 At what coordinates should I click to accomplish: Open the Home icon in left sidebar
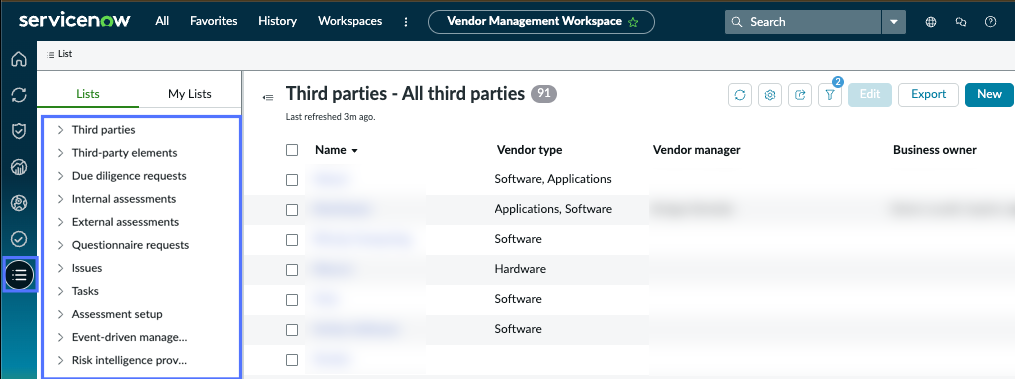click(x=19, y=59)
